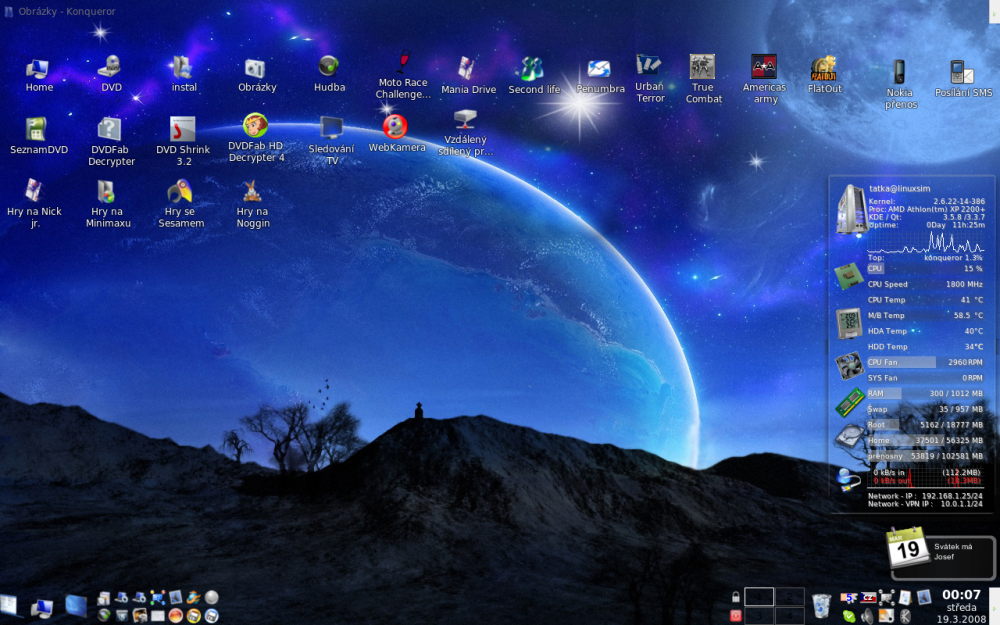Launch the globe with orange swirl launcher
This screenshot has height=625, width=1000.
coord(193,597)
